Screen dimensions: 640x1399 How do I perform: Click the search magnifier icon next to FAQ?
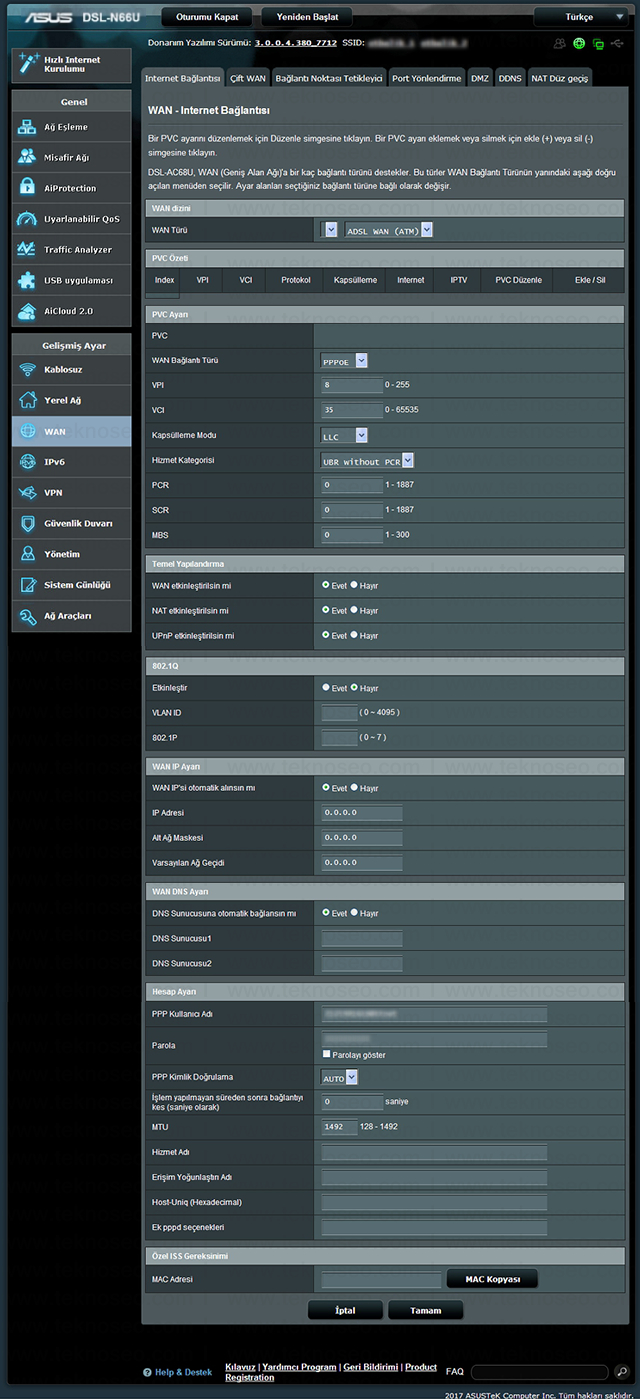[621, 1372]
